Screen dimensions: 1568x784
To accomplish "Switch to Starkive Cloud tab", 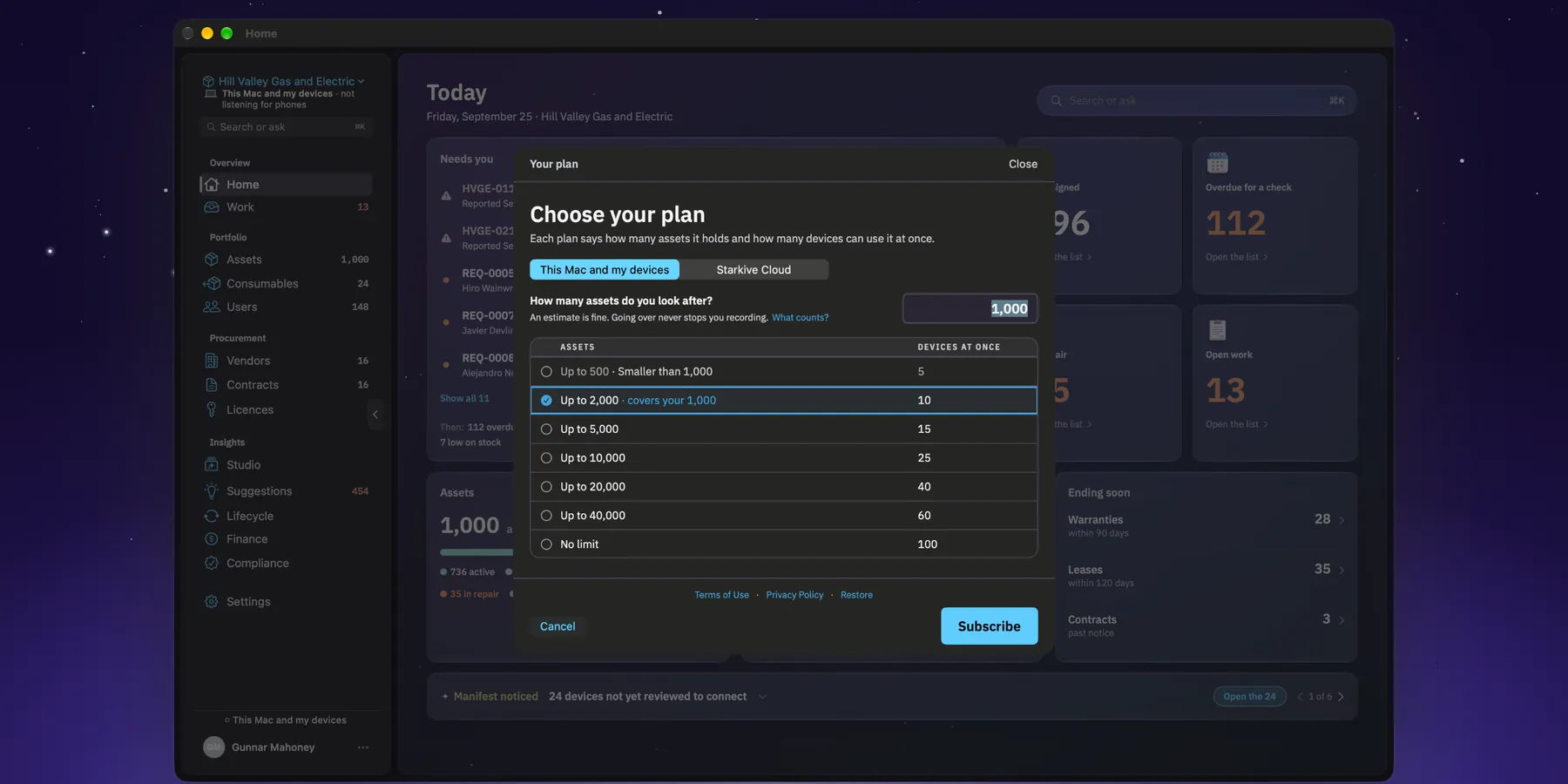I will pyautogui.click(x=754, y=270).
